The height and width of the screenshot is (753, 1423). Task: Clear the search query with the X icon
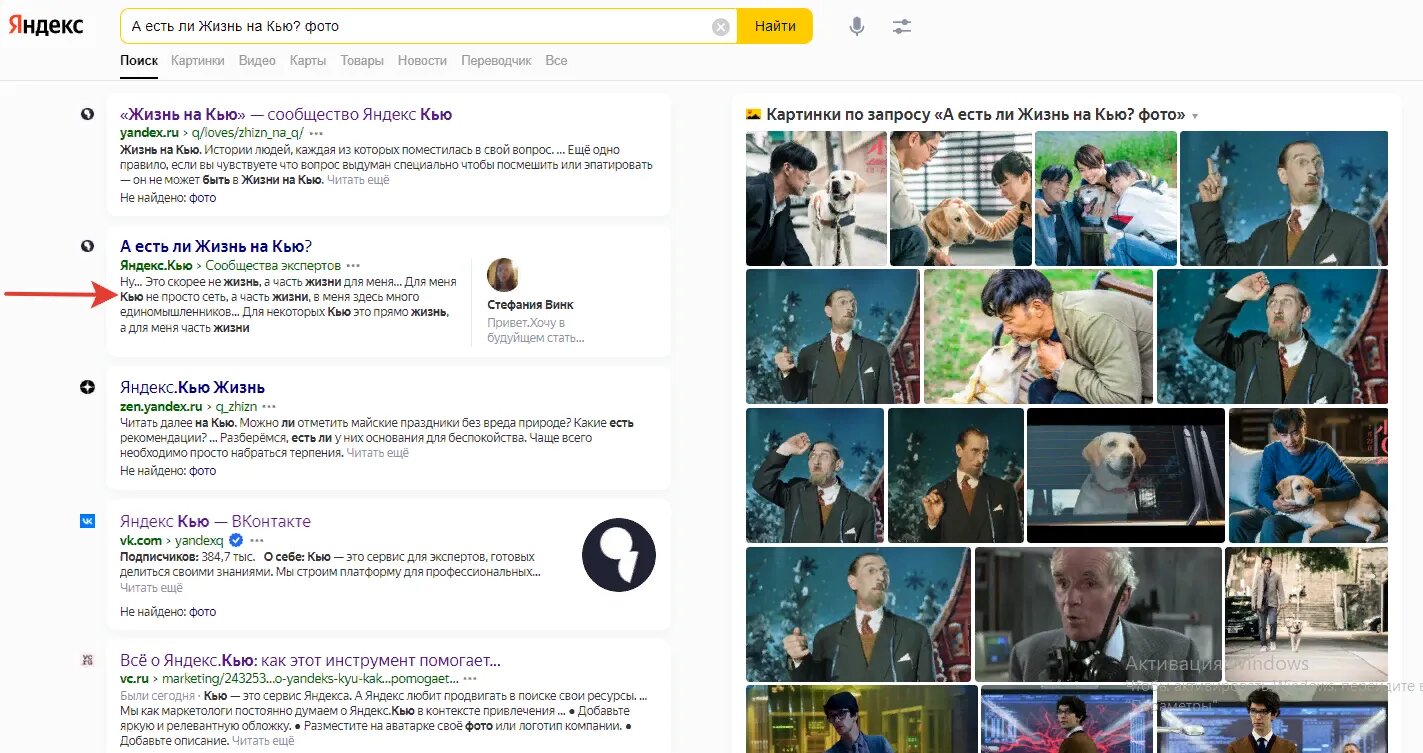click(x=721, y=27)
